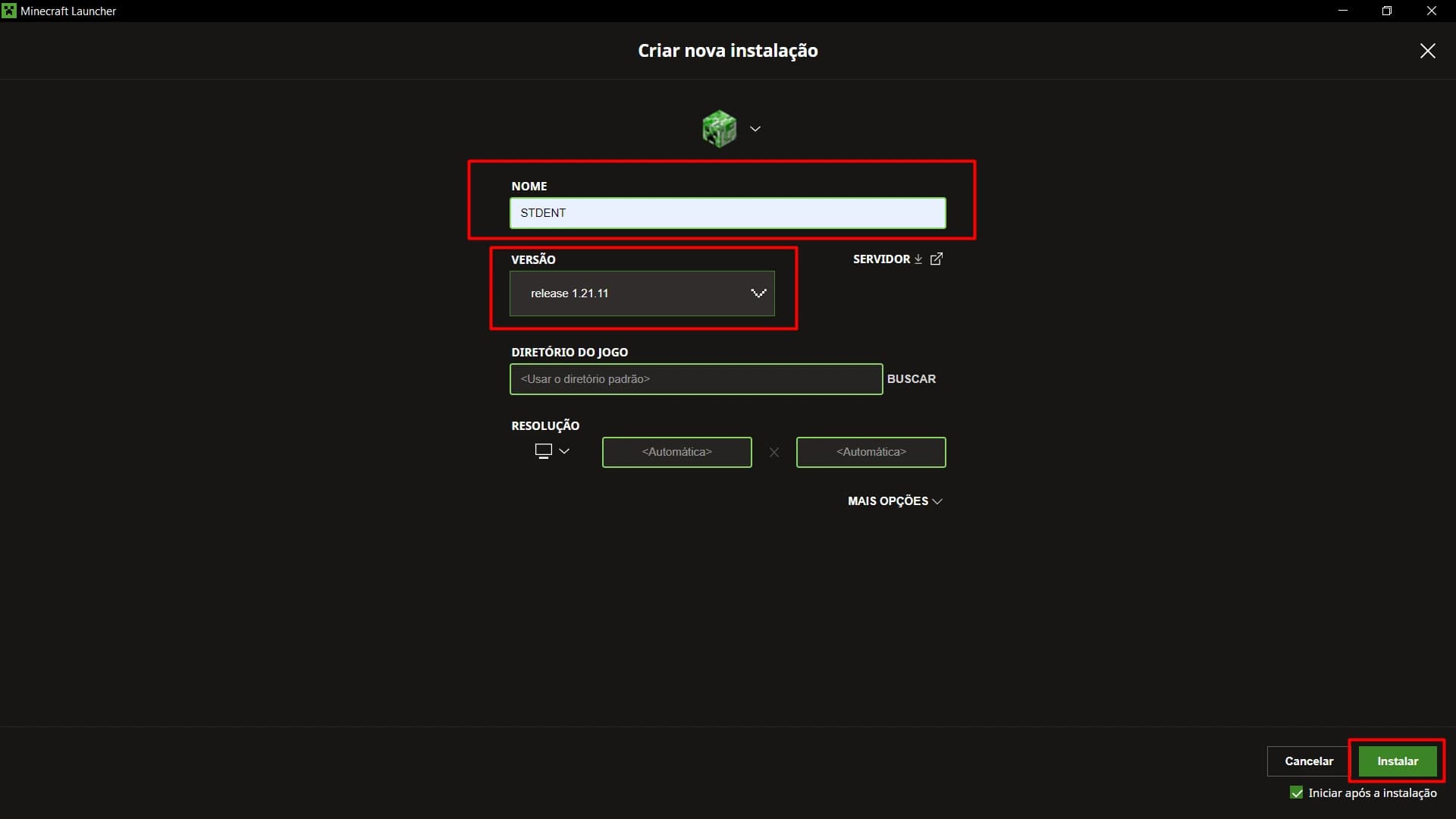This screenshot has width=1456, height=819.
Task: Click the monitor icon under RESOLUÇÃO
Action: point(543,450)
